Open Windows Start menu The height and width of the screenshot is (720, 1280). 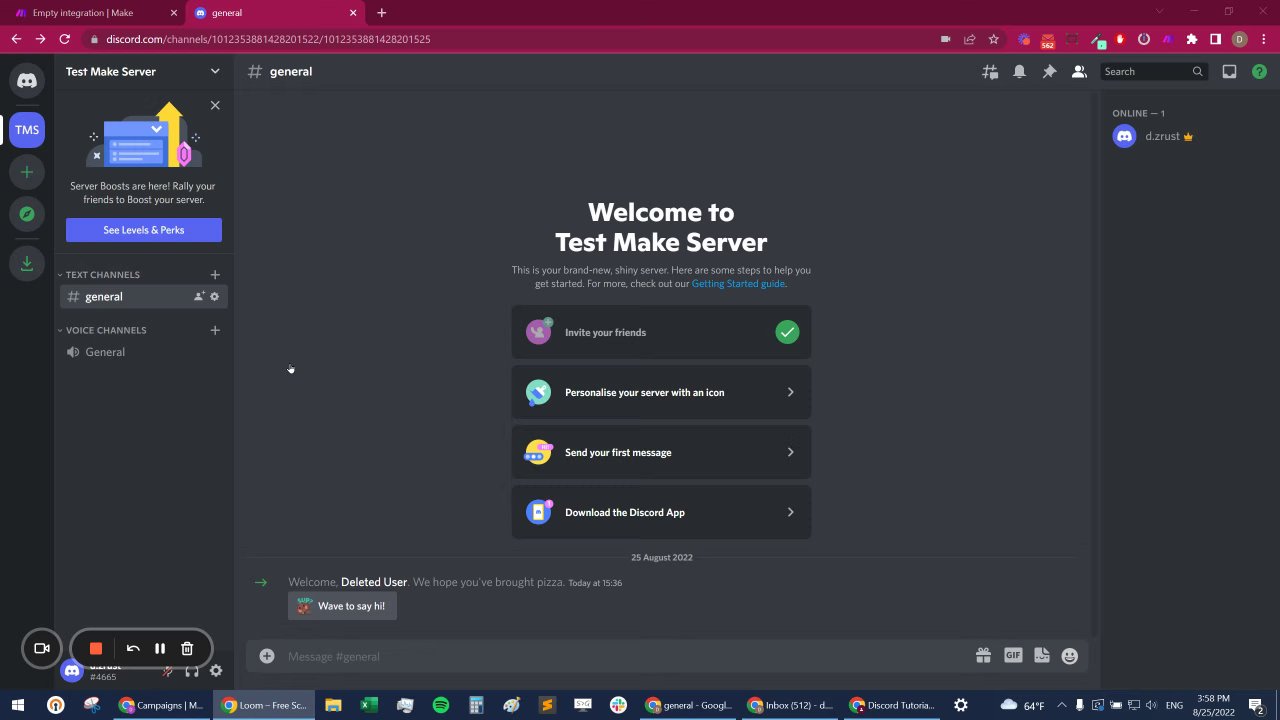tap(18, 705)
